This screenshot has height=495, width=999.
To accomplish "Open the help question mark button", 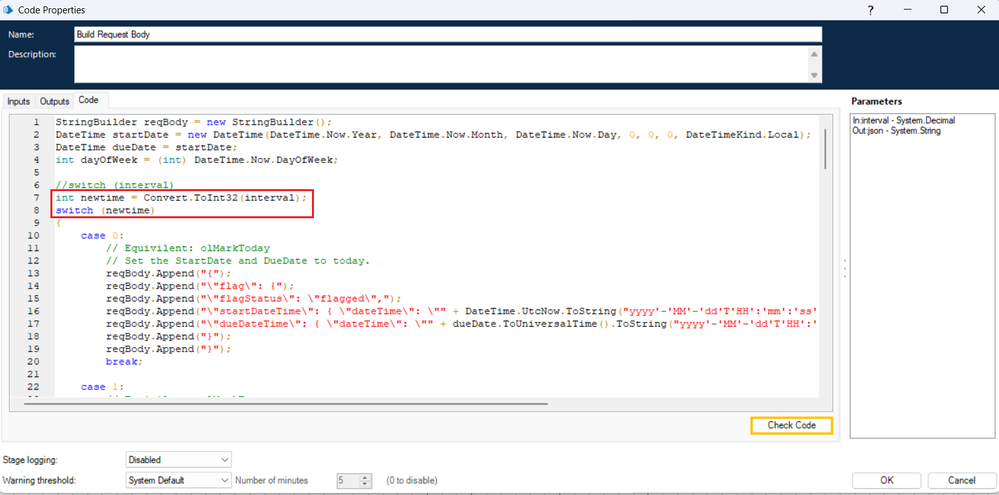I will point(871,10).
